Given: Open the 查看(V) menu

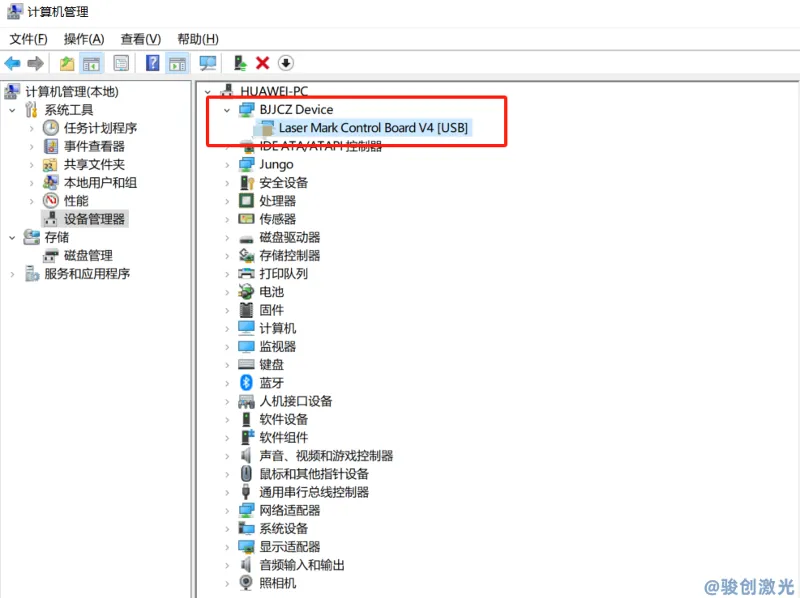Looking at the screenshot, I should [x=140, y=39].
